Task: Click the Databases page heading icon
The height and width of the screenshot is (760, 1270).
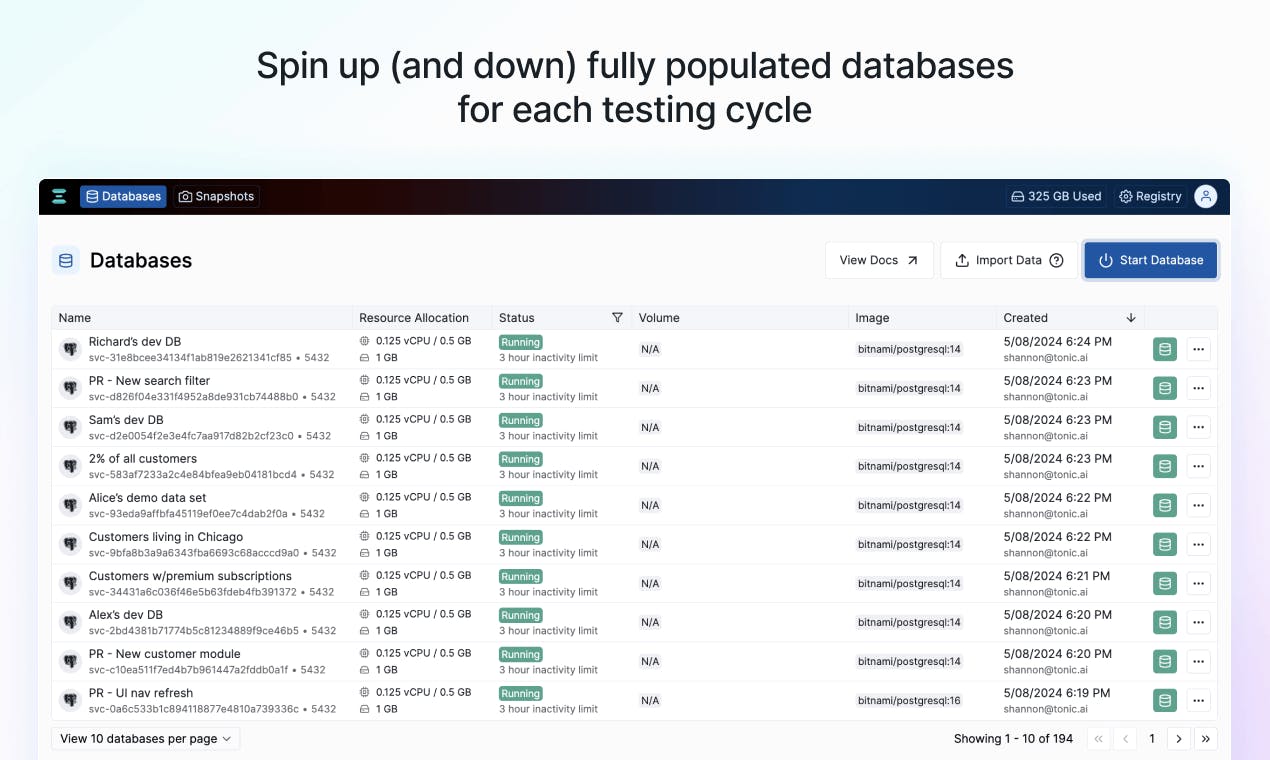Action: pyautogui.click(x=66, y=260)
